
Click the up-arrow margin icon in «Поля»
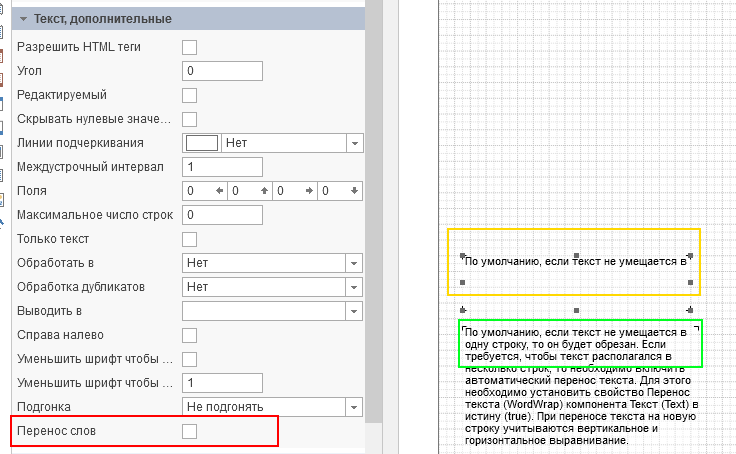click(x=265, y=191)
